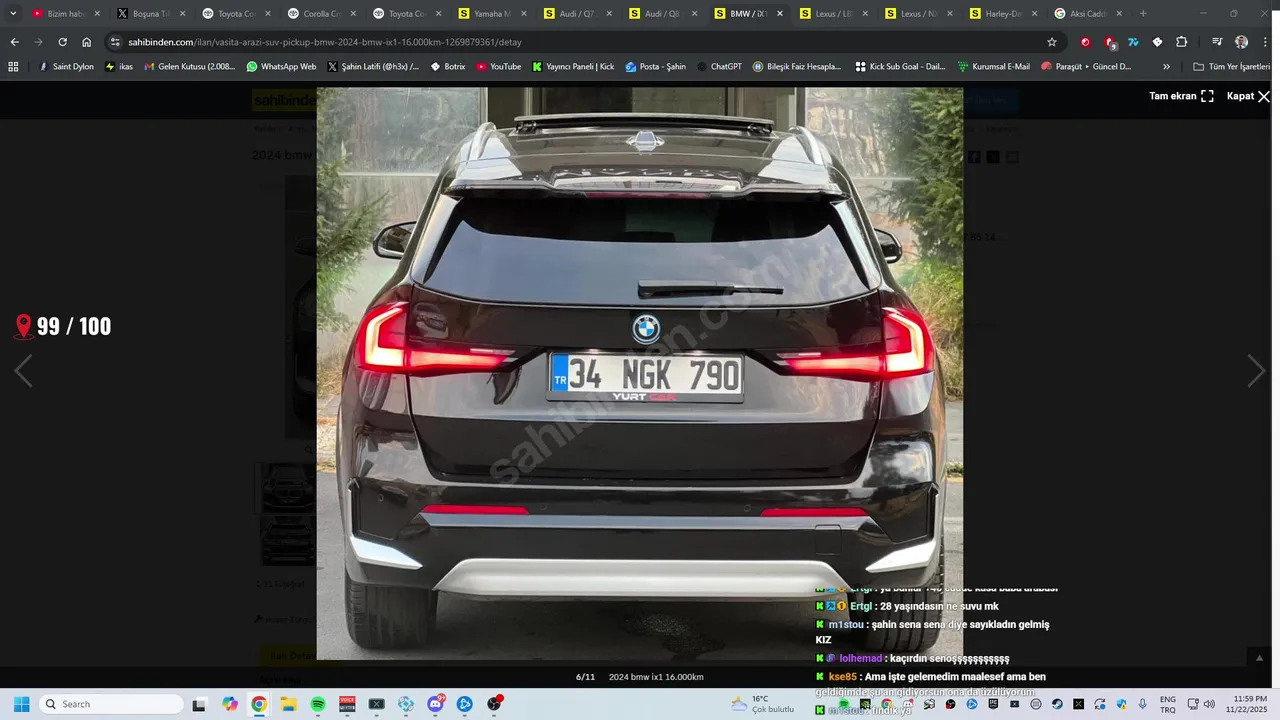Open a new browser tab

(x=1143, y=14)
